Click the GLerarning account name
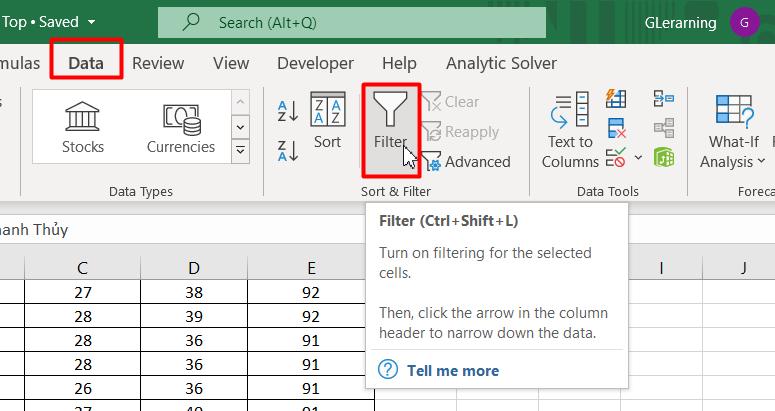Image resolution: width=775 pixels, height=411 pixels. coord(680,23)
